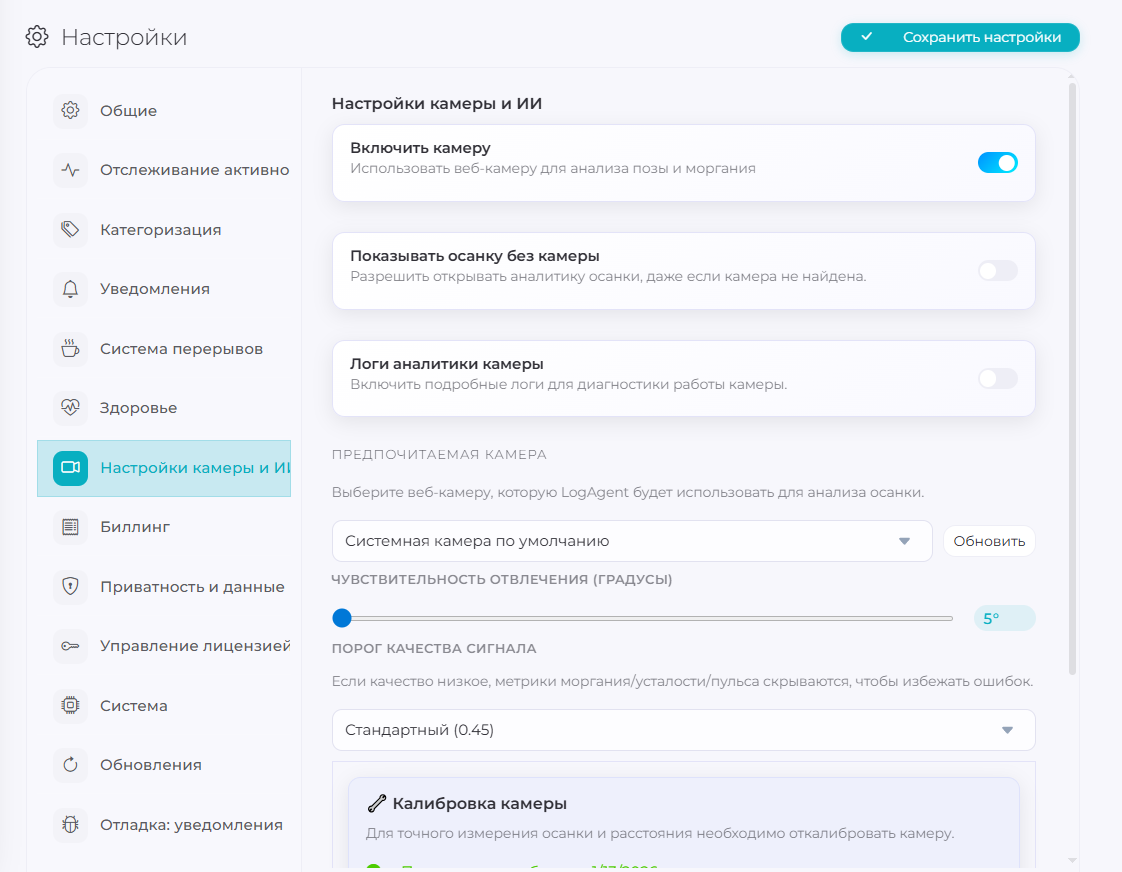This screenshot has width=1122, height=872.
Task: Click the shield icon for Приватность и данные
Action: (x=70, y=587)
